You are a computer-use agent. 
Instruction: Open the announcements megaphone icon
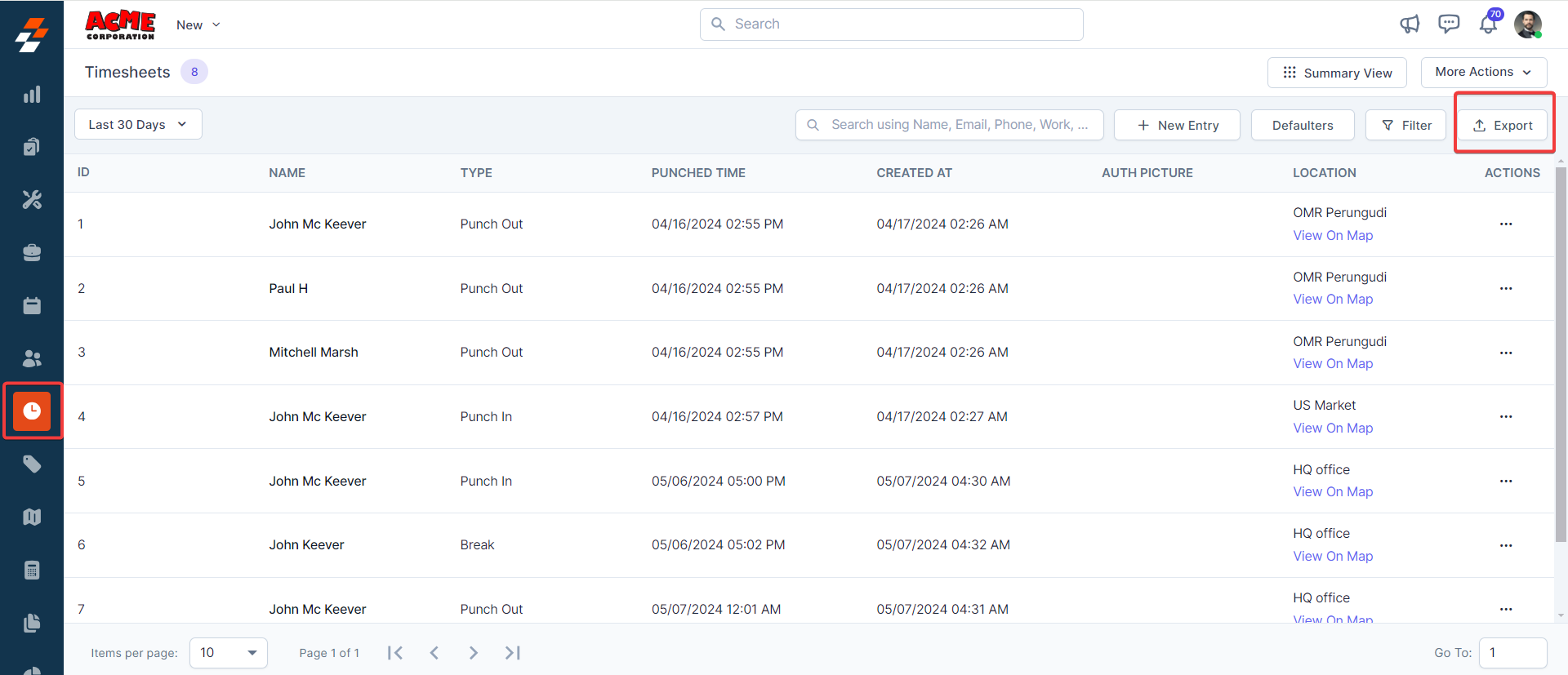click(x=1410, y=24)
